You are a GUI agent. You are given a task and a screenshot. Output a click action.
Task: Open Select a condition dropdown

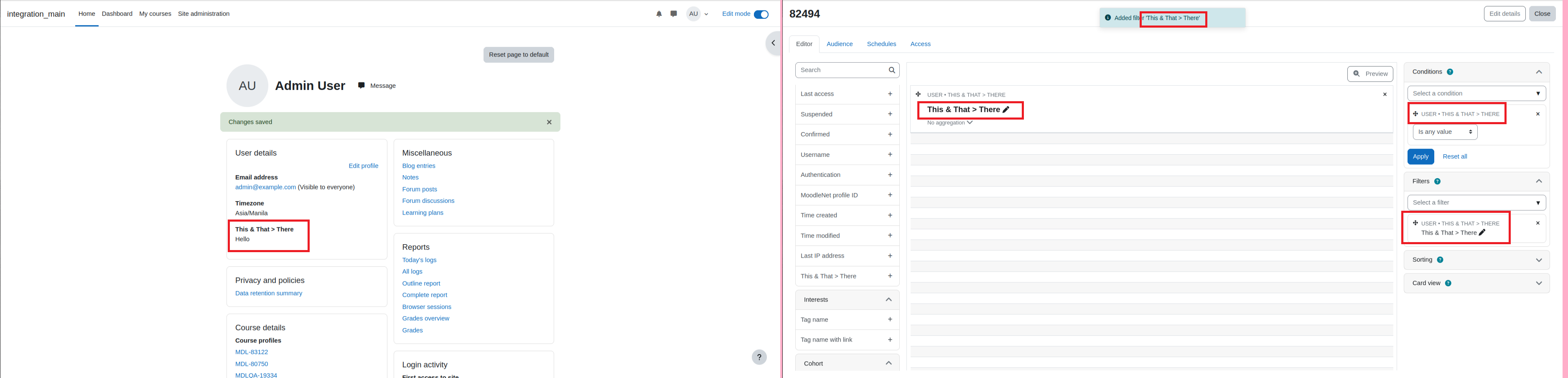click(x=1476, y=94)
